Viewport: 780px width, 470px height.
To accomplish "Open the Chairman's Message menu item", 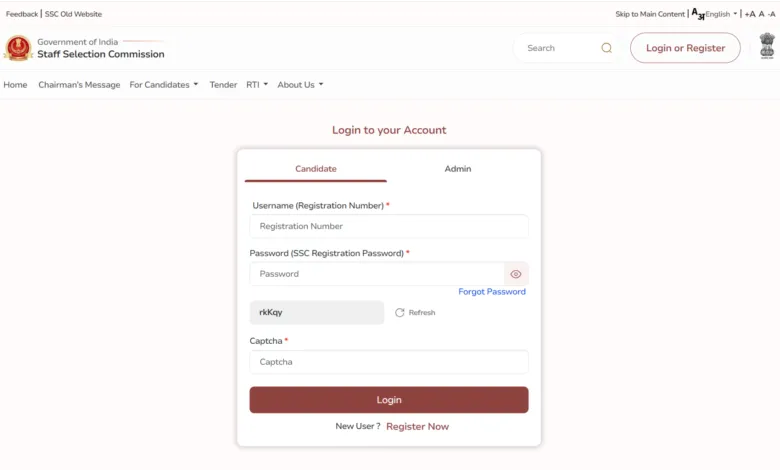I will pos(79,85).
